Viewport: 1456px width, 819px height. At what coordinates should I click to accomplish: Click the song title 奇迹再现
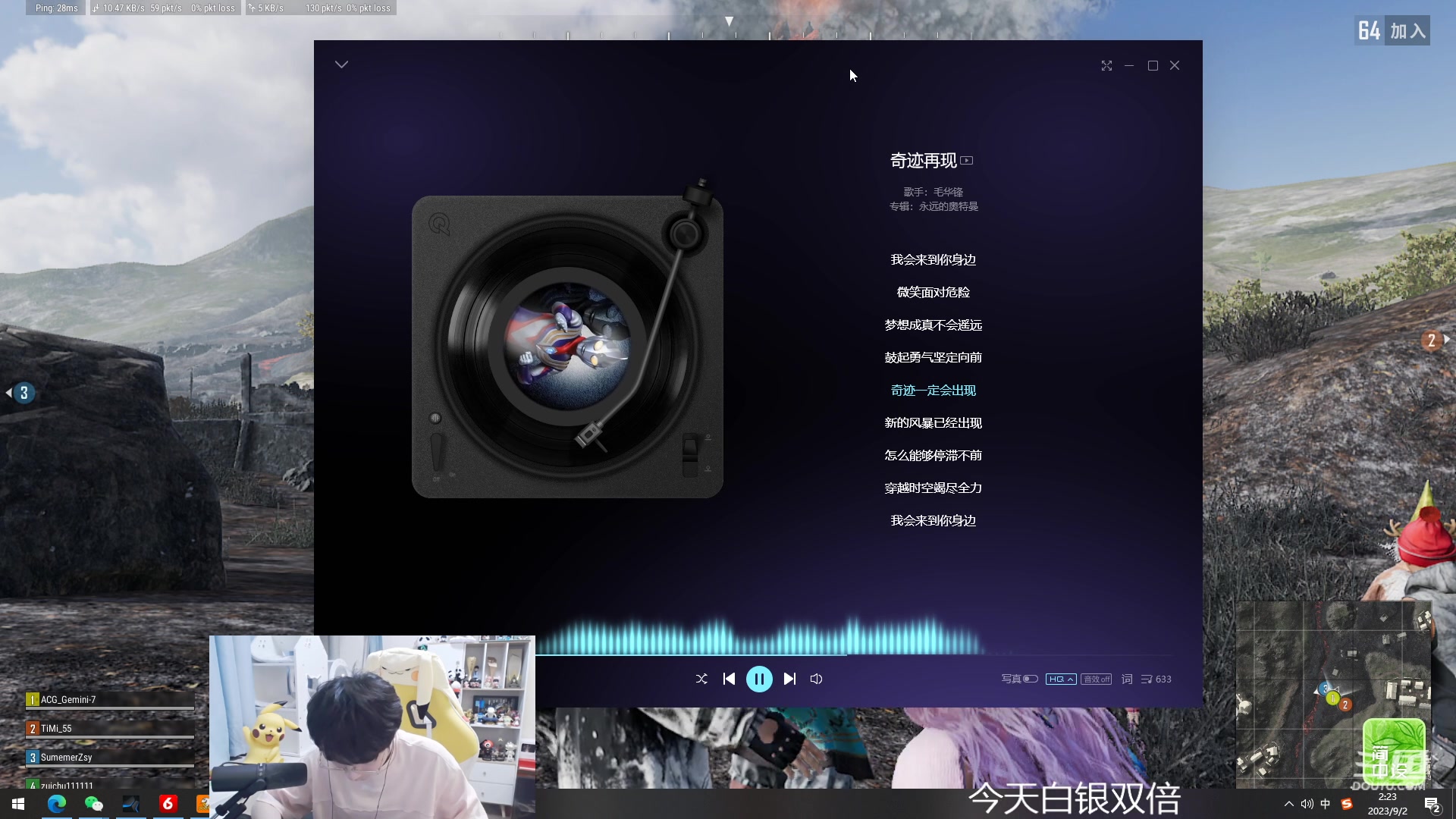(923, 160)
